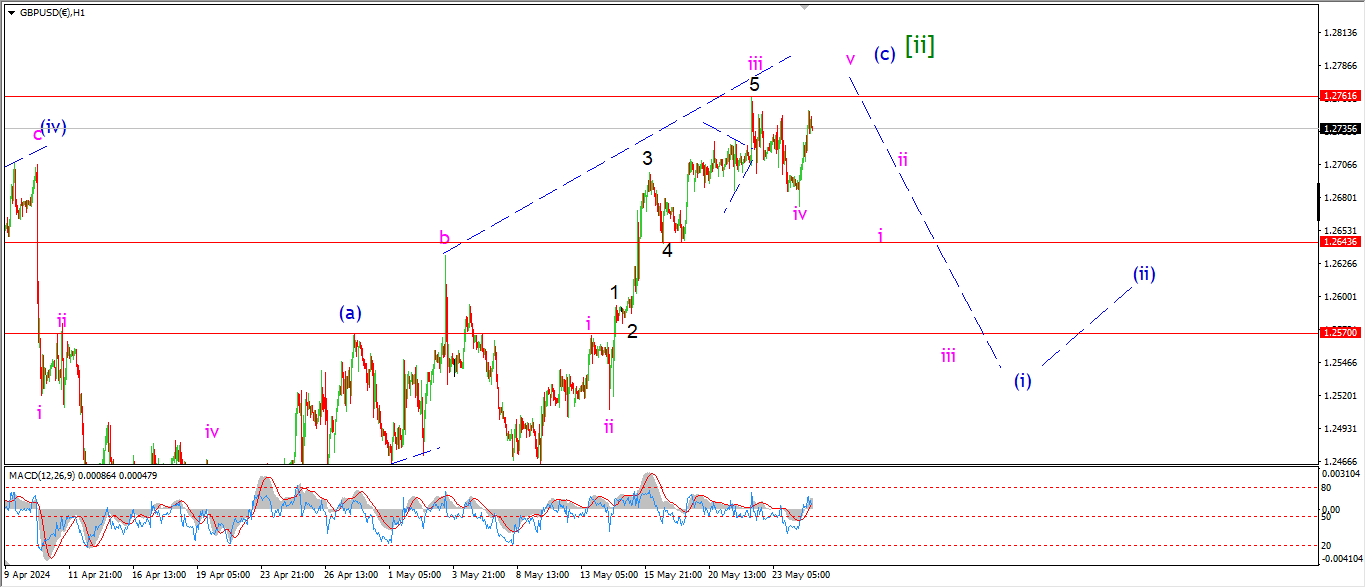Screen dimensions: 1366x588
Task: Click the 23 May 05:00 time axis label
Action: [x=802, y=575]
